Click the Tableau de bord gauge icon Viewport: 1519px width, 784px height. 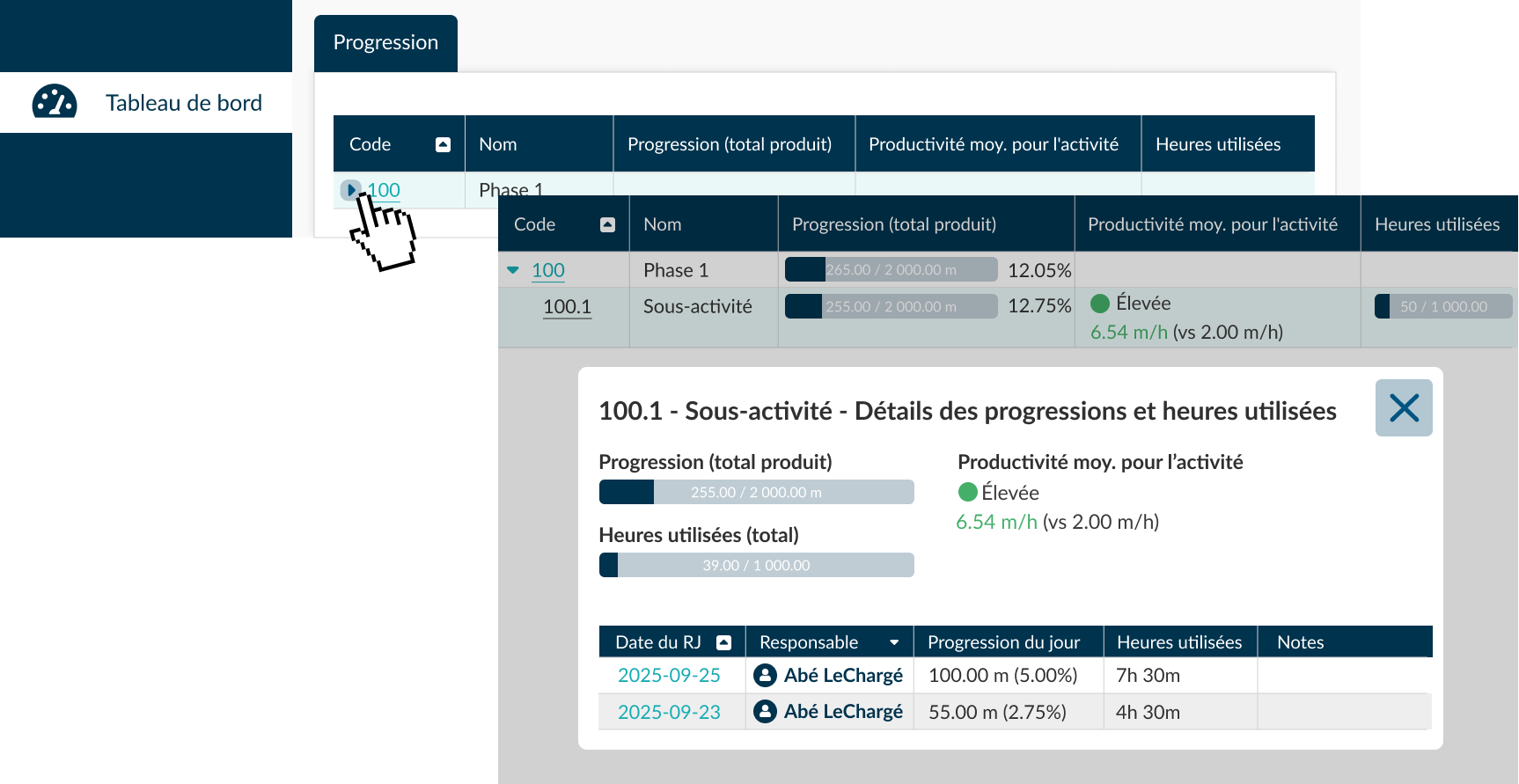[55, 102]
